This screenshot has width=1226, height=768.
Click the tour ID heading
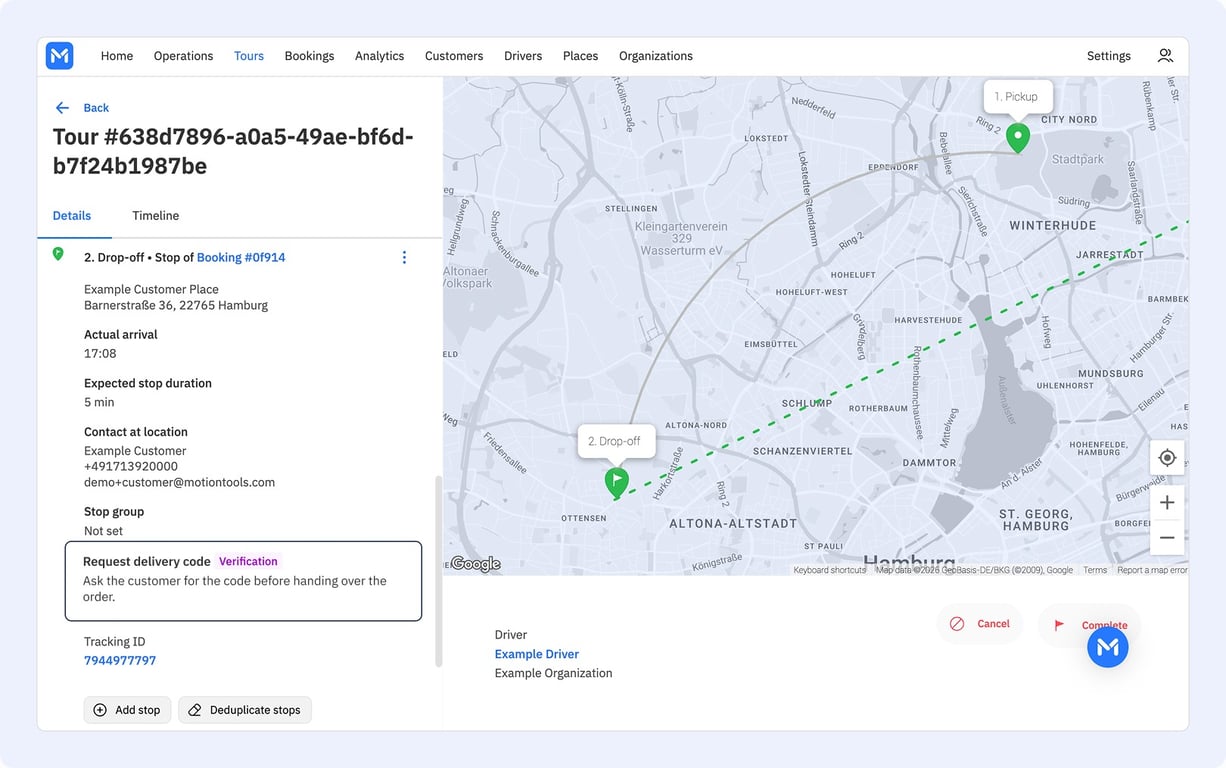pos(233,151)
